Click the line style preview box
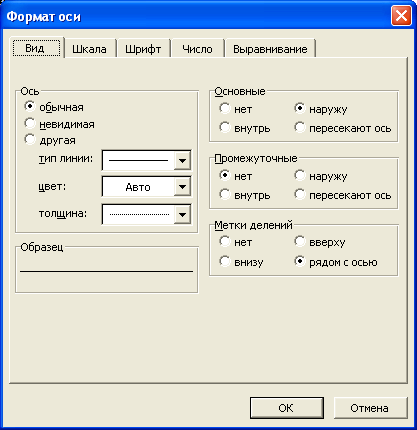The image size is (417, 430). (x=138, y=160)
